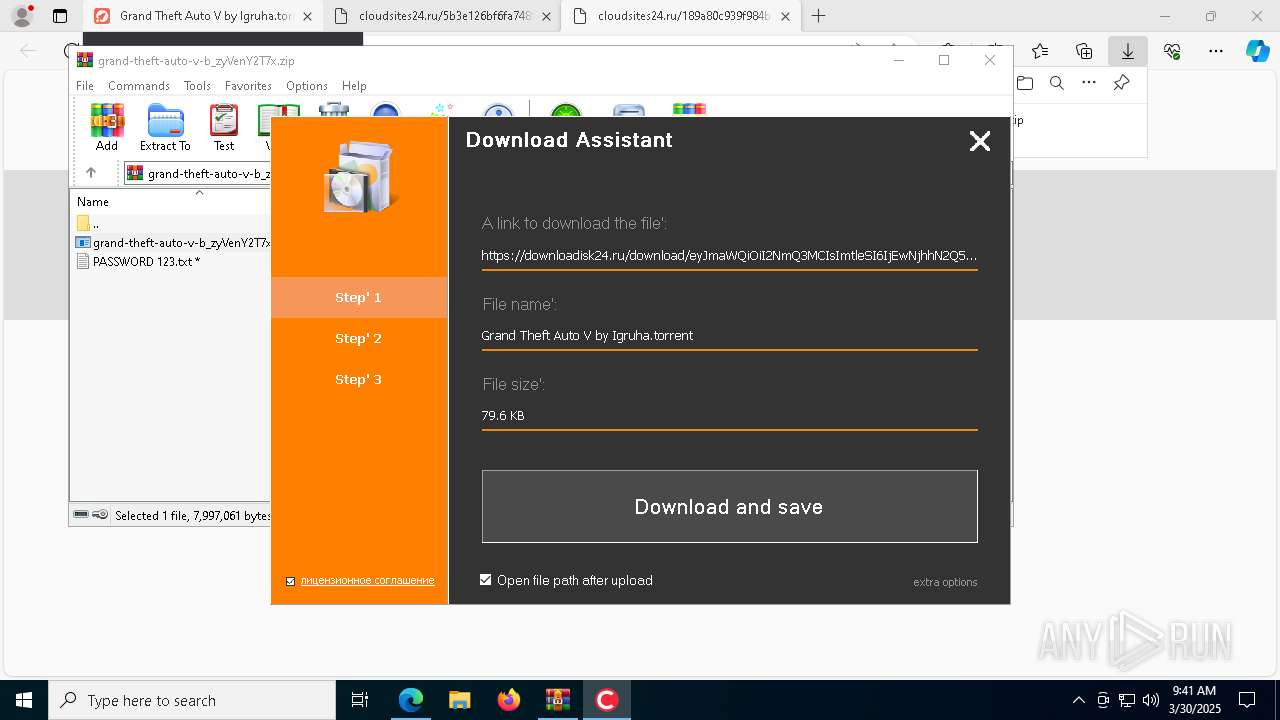Add a new browser tab
The height and width of the screenshot is (720, 1280).
(819, 16)
